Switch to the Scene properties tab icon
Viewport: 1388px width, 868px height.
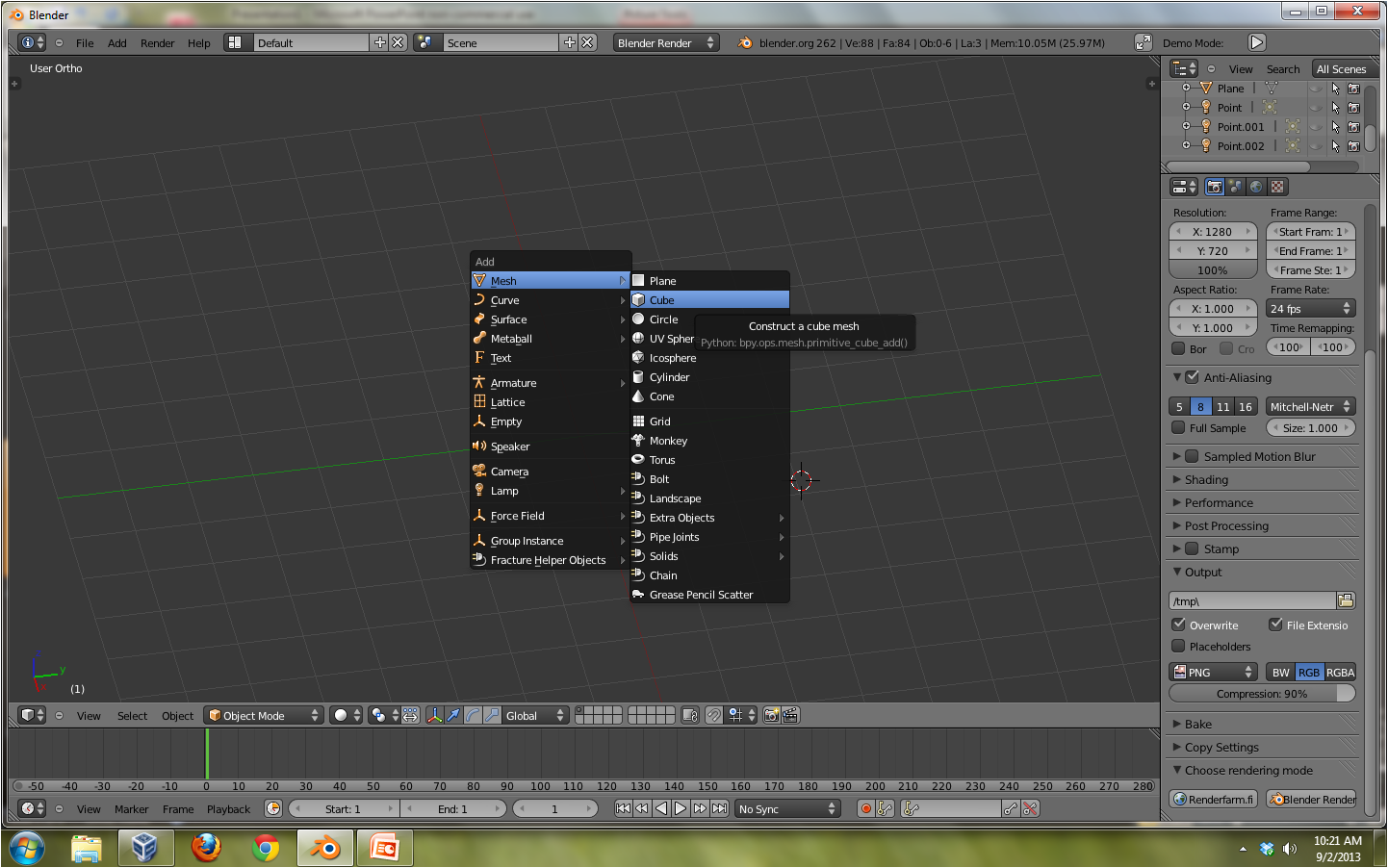(x=1235, y=187)
